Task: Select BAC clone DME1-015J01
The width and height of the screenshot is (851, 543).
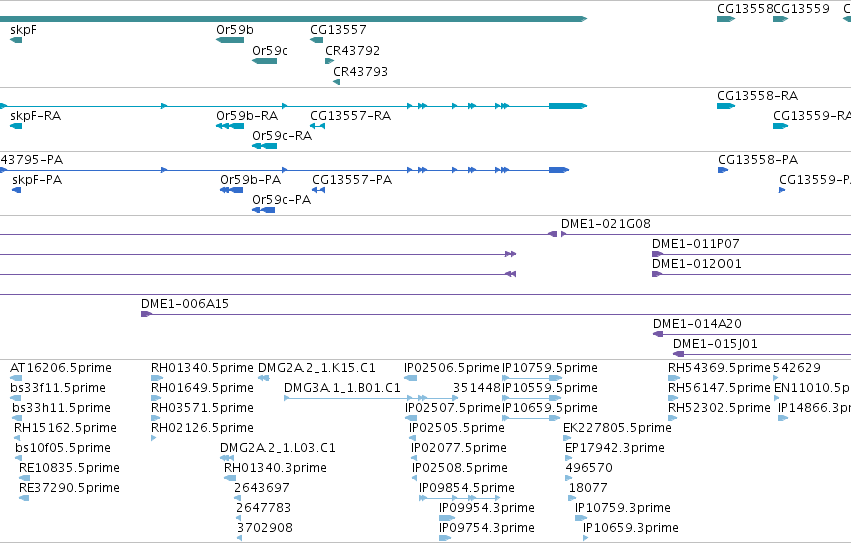Action: coord(762,354)
